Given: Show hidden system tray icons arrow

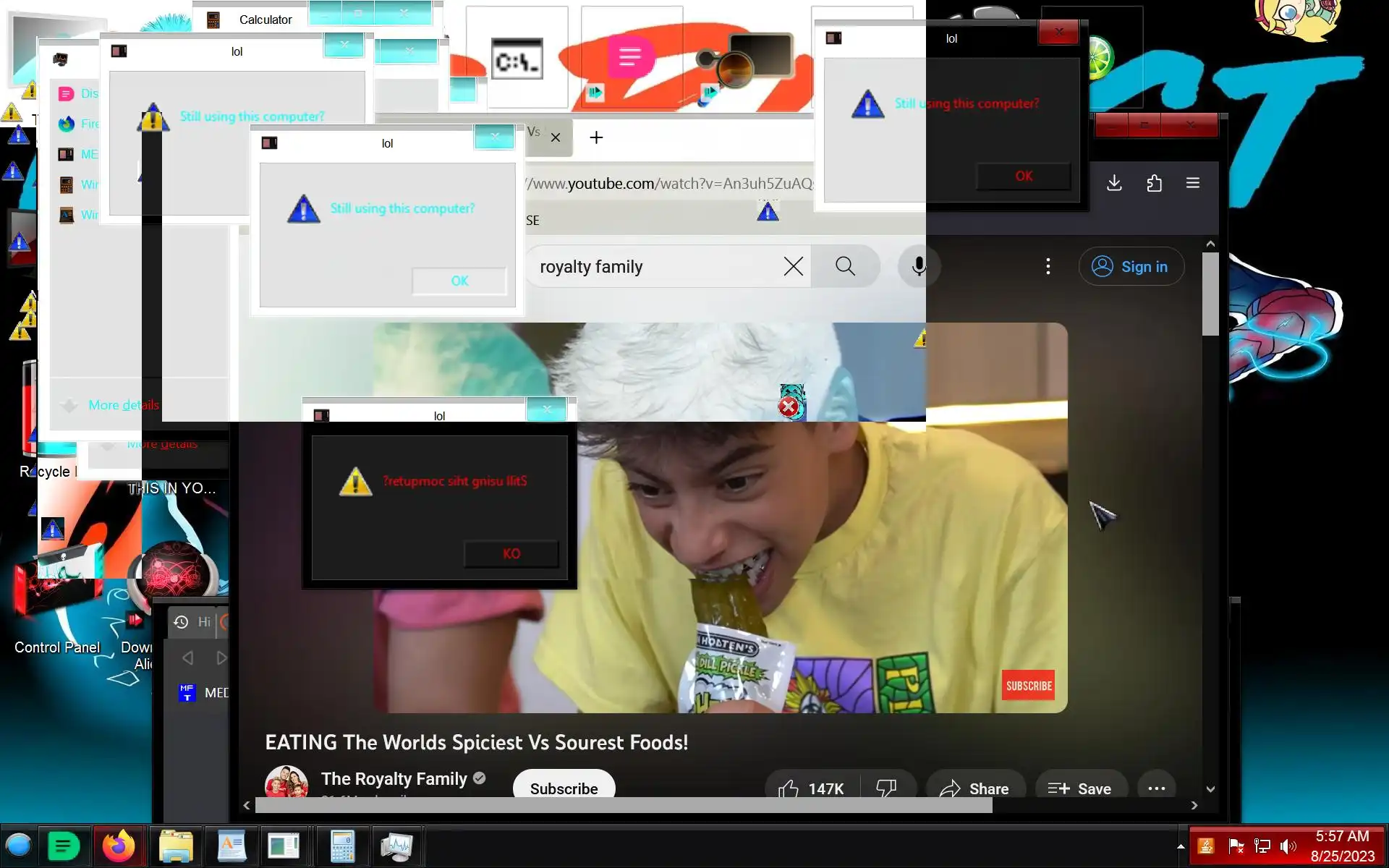Looking at the screenshot, I should pos(1181,846).
